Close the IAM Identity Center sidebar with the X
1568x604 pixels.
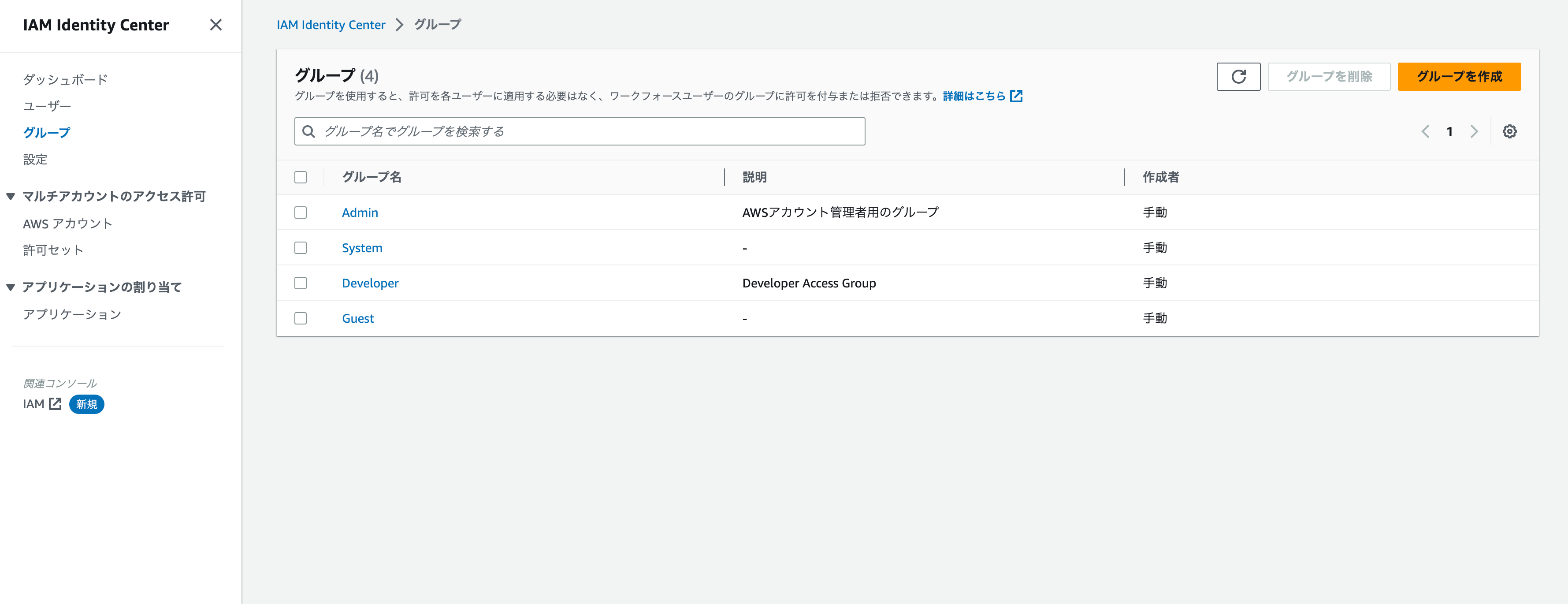tap(216, 25)
